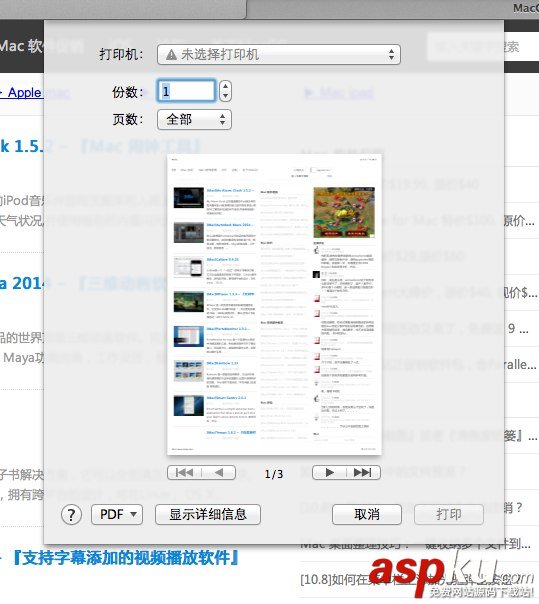Click the 支持字幕添加的视频播放软件 article link
The height and width of the screenshot is (604, 539).
click(x=124, y=558)
